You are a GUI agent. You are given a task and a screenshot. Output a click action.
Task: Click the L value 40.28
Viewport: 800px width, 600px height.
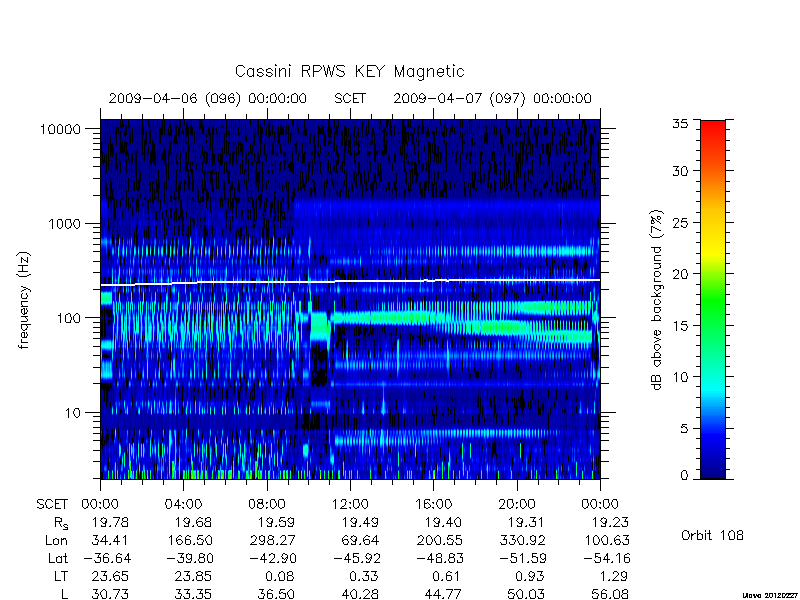coord(360,594)
